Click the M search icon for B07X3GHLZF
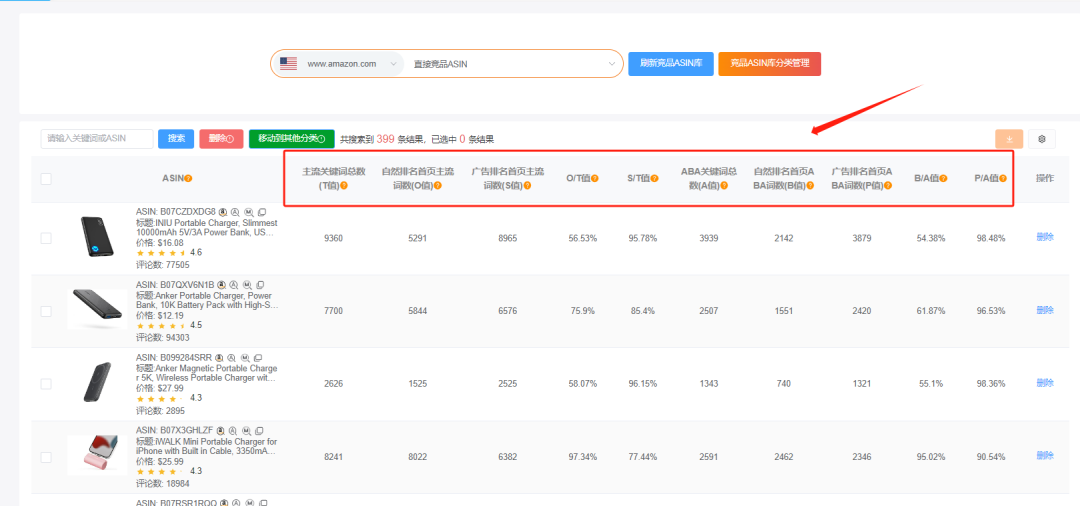Image resolution: width=1080 pixels, height=506 pixels. pyautogui.click(x=246, y=431)
